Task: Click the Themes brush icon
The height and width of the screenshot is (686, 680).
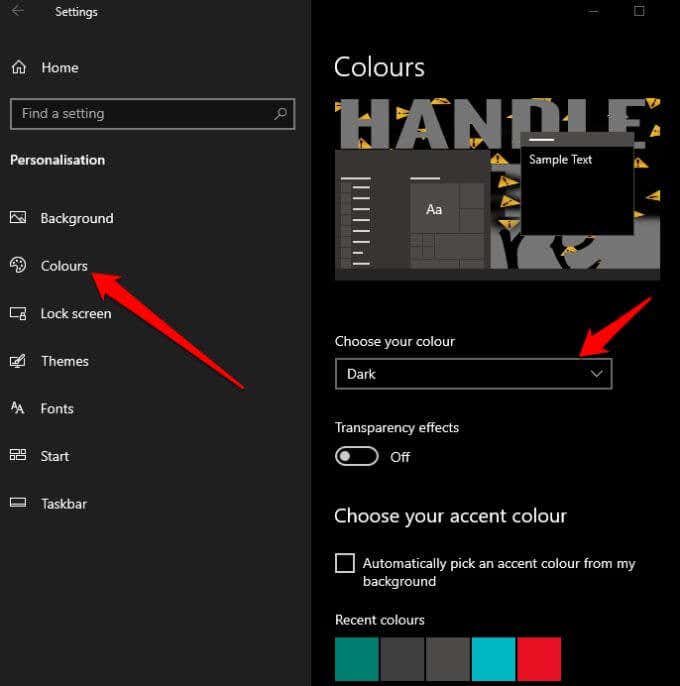Action: click(x=18, y=361)
